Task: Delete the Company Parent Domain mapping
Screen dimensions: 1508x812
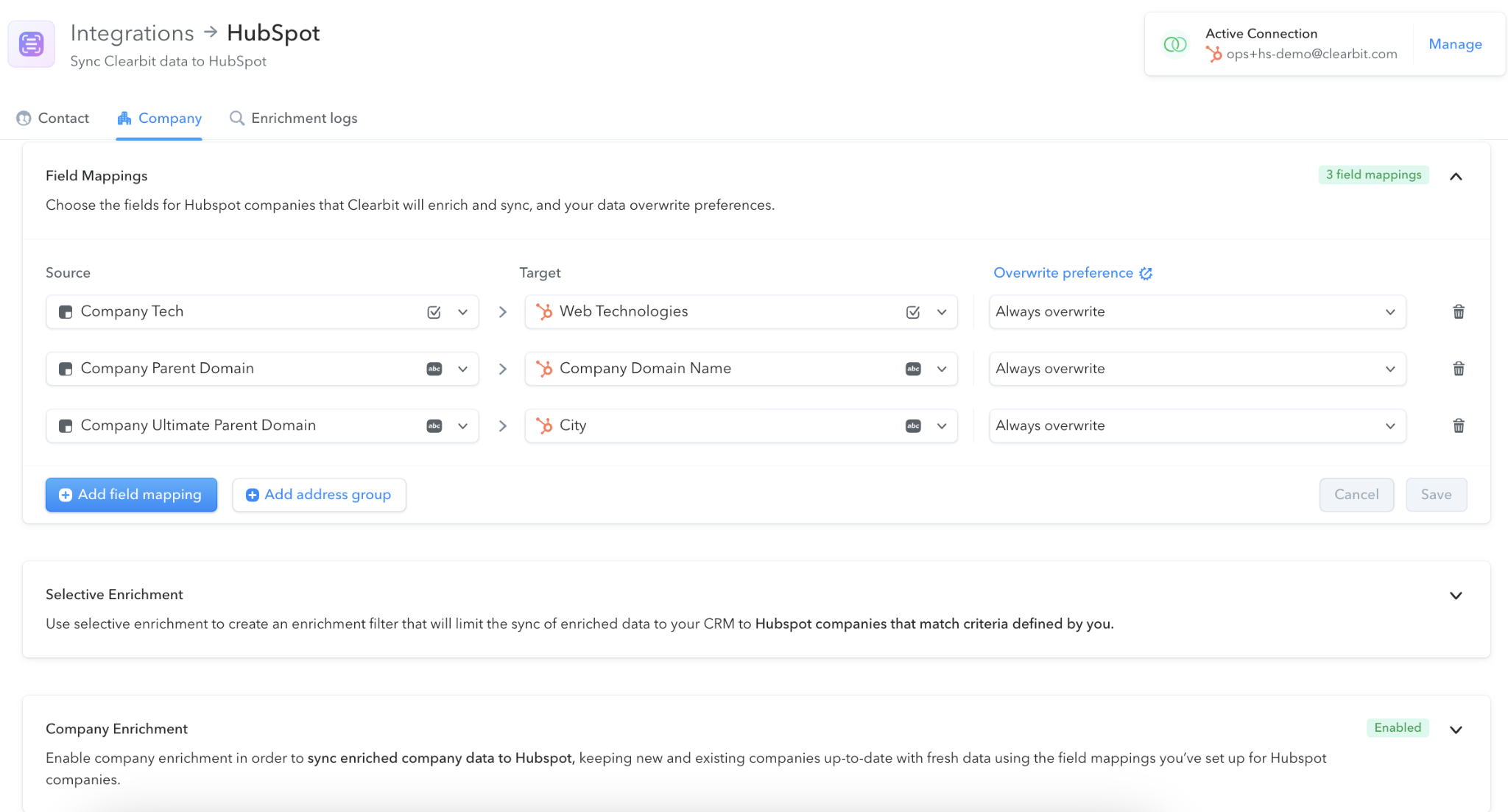Action: point(1459,369)
